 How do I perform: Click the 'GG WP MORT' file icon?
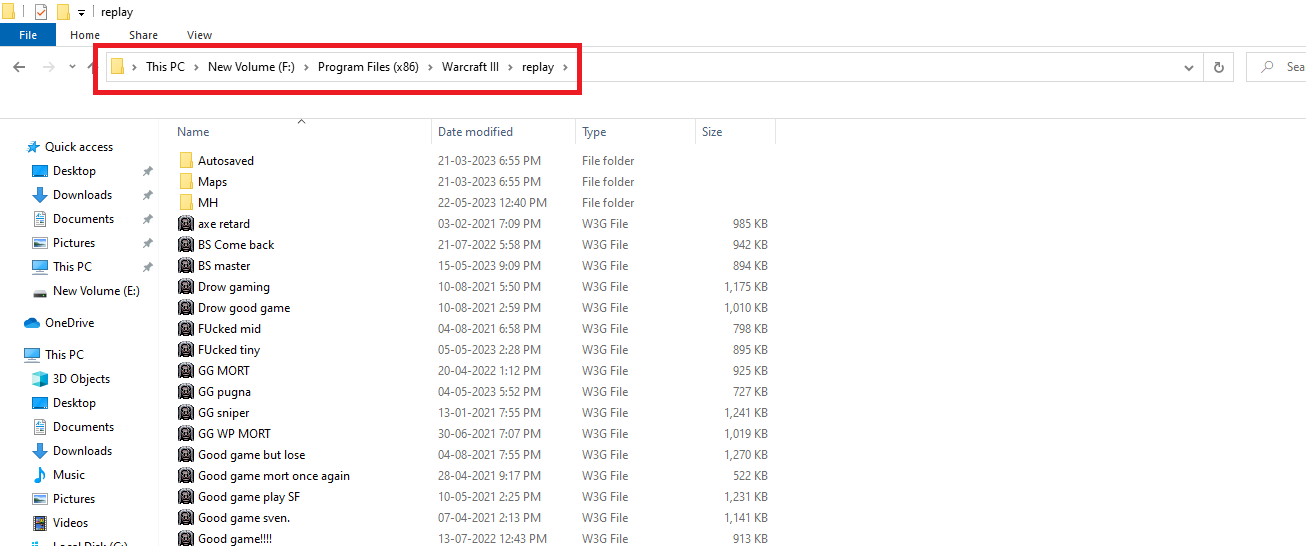pos(186,434)
